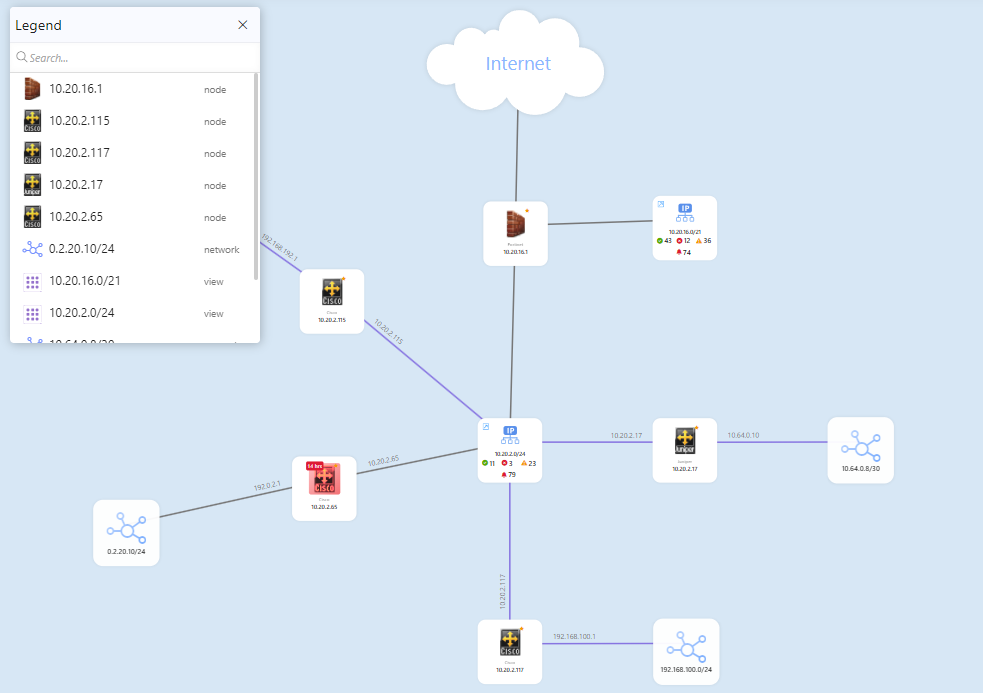The height and width of the screenshot is (693, 983).
Task: Select Cisco icon for 10.20.2.117 in legend
Action: point(32,153)
